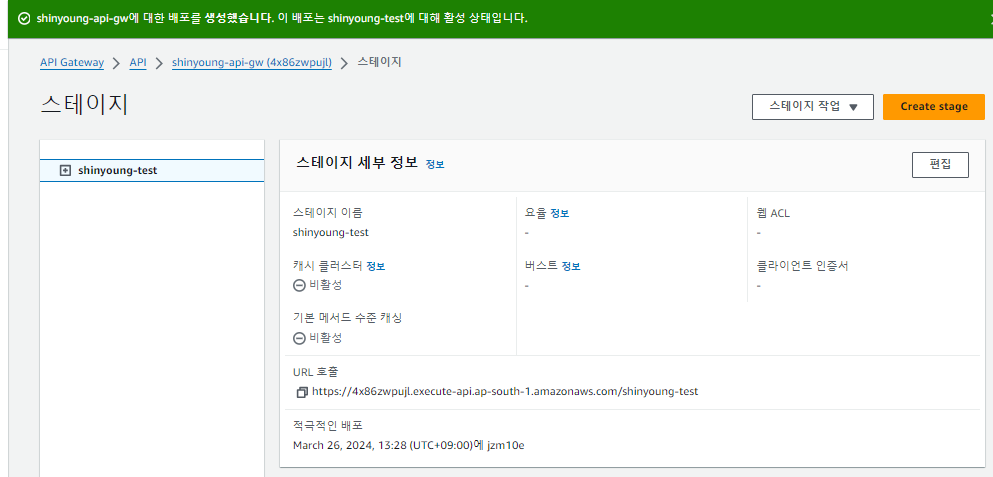Expand the shinyoung-test stage tree node

coord(65,170)
